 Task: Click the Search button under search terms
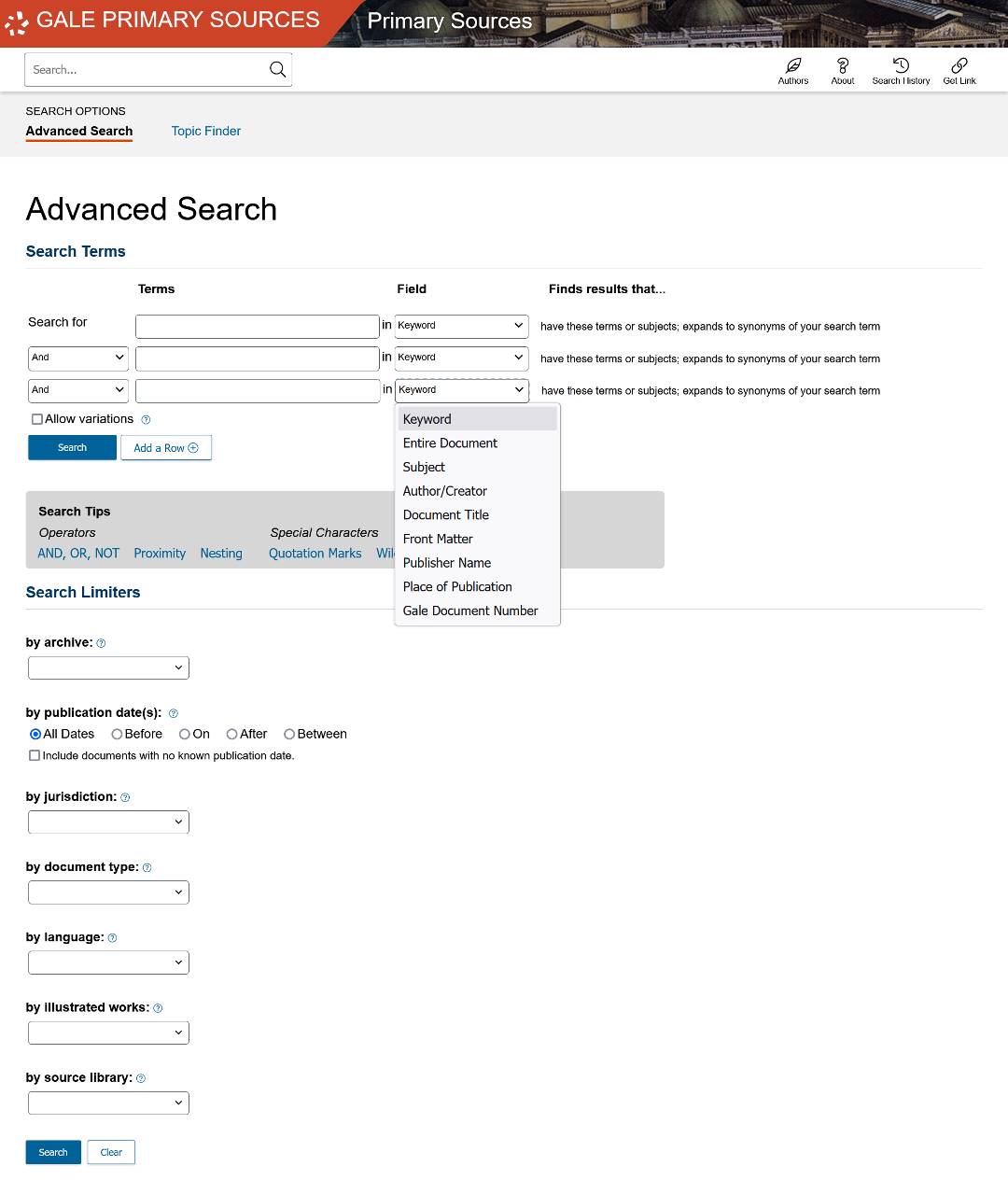pyautogui.click(x=72, y=448)
